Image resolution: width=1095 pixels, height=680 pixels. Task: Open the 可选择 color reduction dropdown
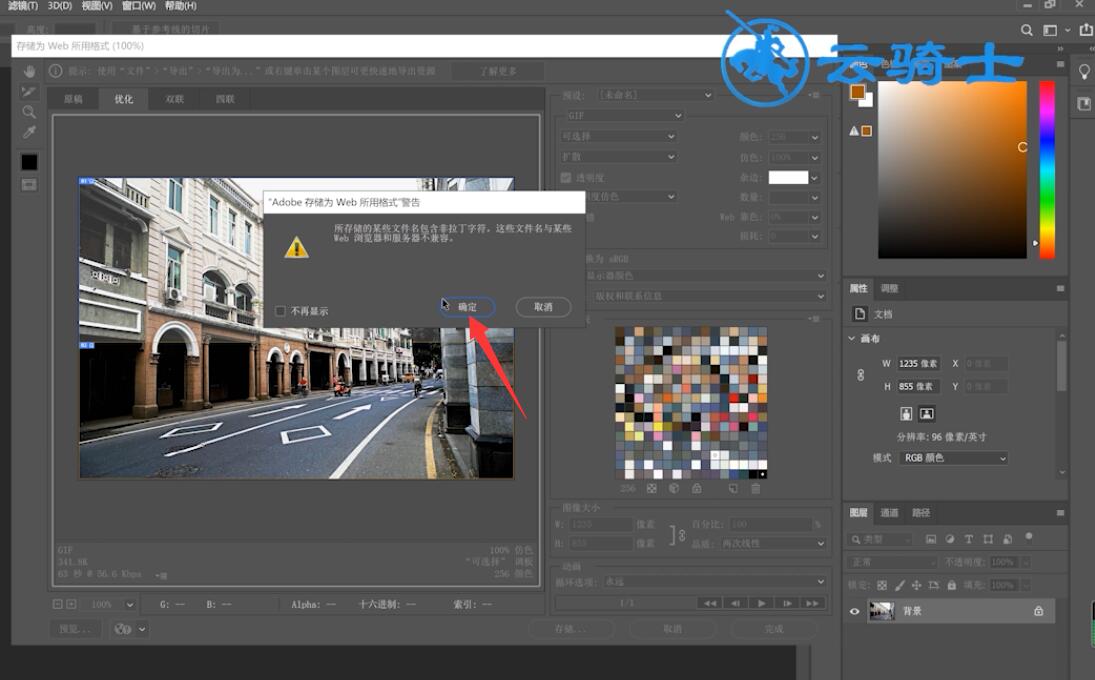pos(619,136)
